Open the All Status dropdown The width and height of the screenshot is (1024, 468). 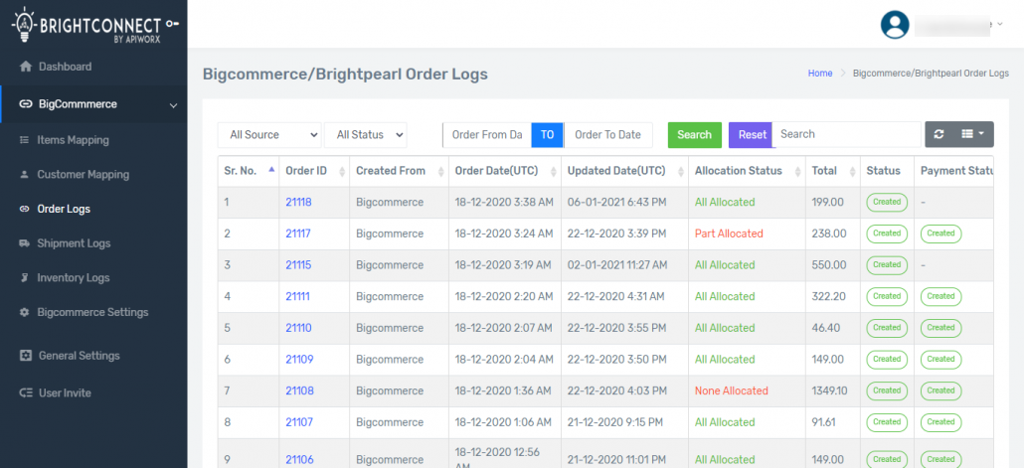coord(366,134)
